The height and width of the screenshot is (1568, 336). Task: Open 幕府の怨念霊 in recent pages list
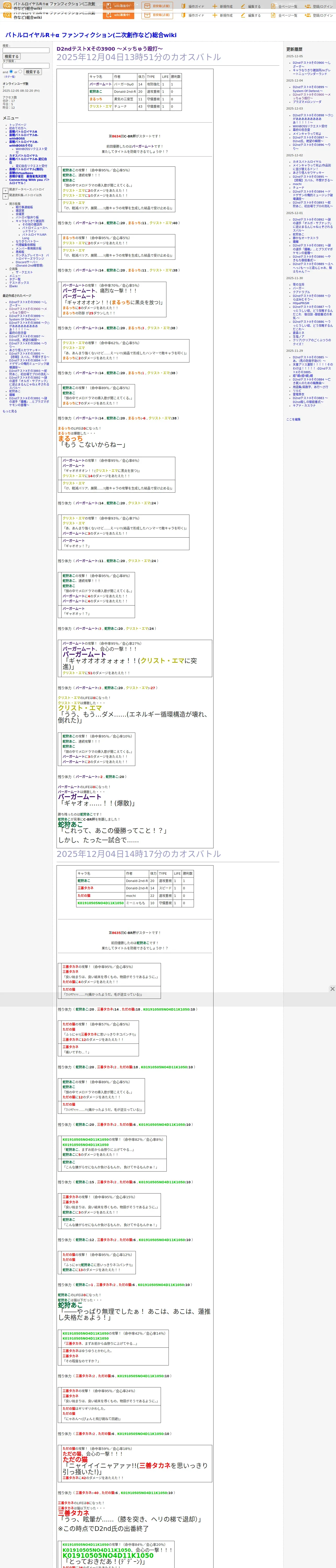click(18, 333)
